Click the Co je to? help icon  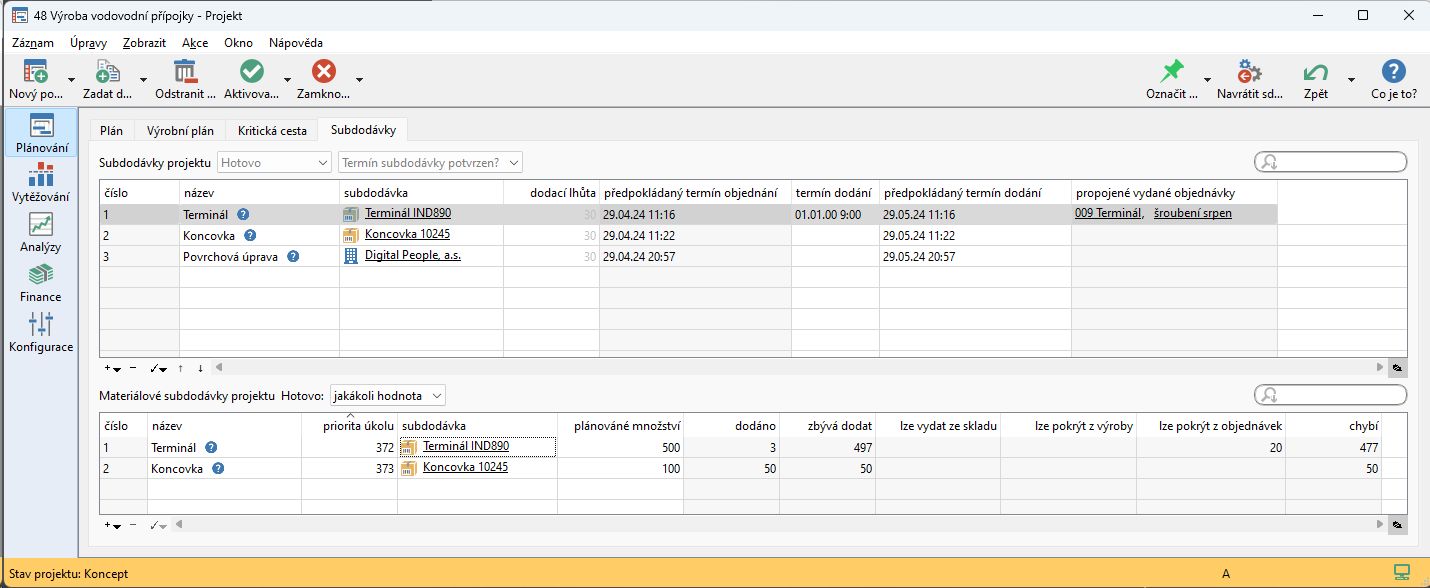1393,72
